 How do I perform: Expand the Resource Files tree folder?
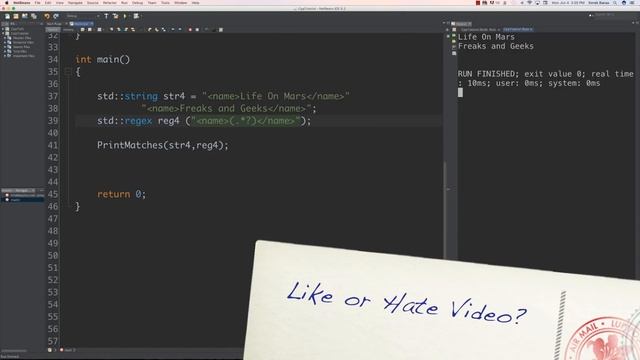(x=4, y=42)
